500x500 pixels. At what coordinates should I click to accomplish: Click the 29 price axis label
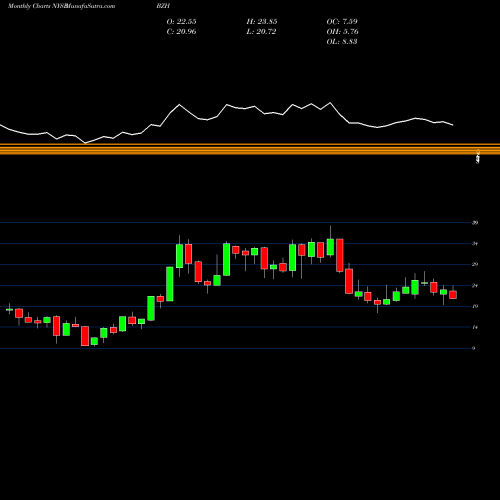[x=475, y=264]
